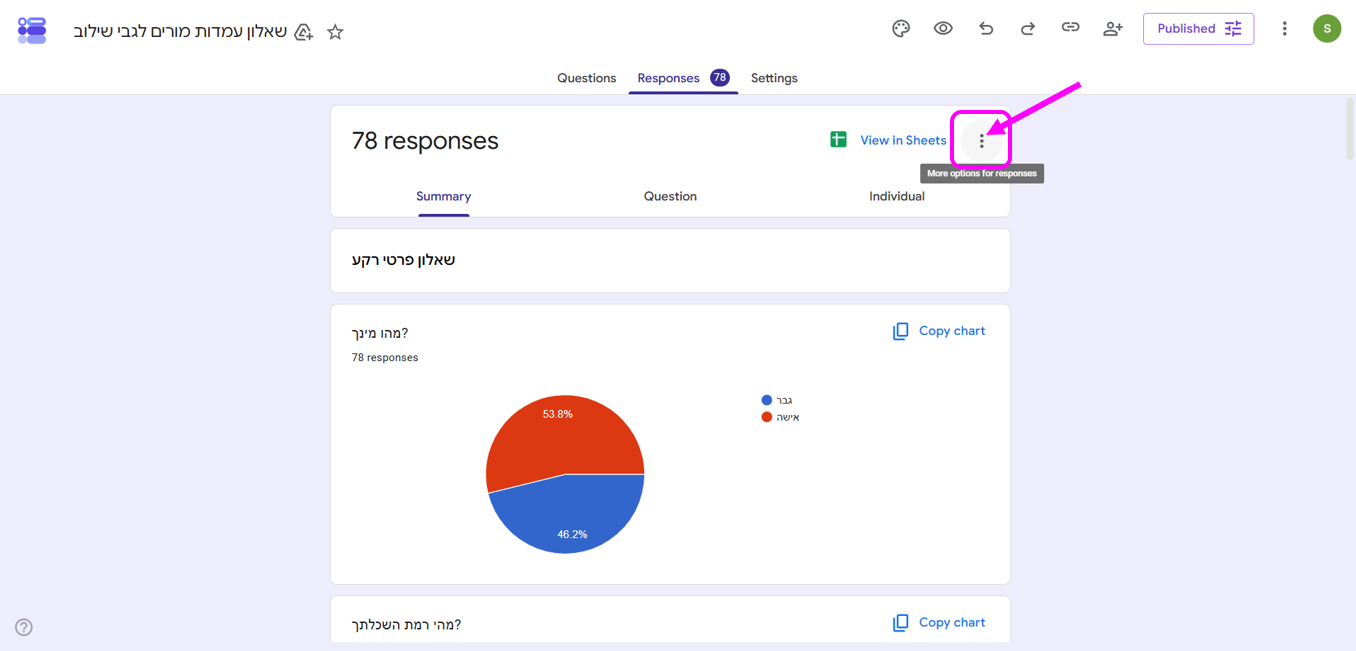Switch to the Settings tab
The image size is (1356, 651).
click(x=774, y=78)
